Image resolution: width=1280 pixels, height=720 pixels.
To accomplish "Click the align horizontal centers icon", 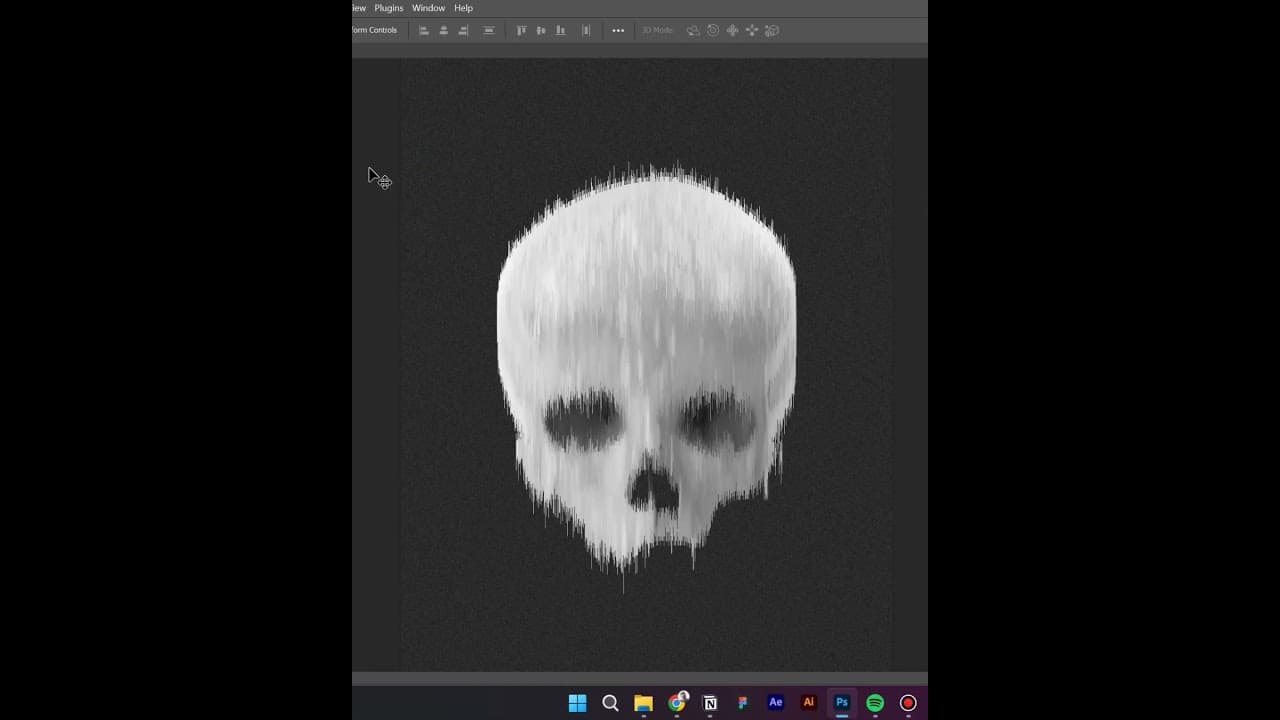I will [x=443, y=30].
